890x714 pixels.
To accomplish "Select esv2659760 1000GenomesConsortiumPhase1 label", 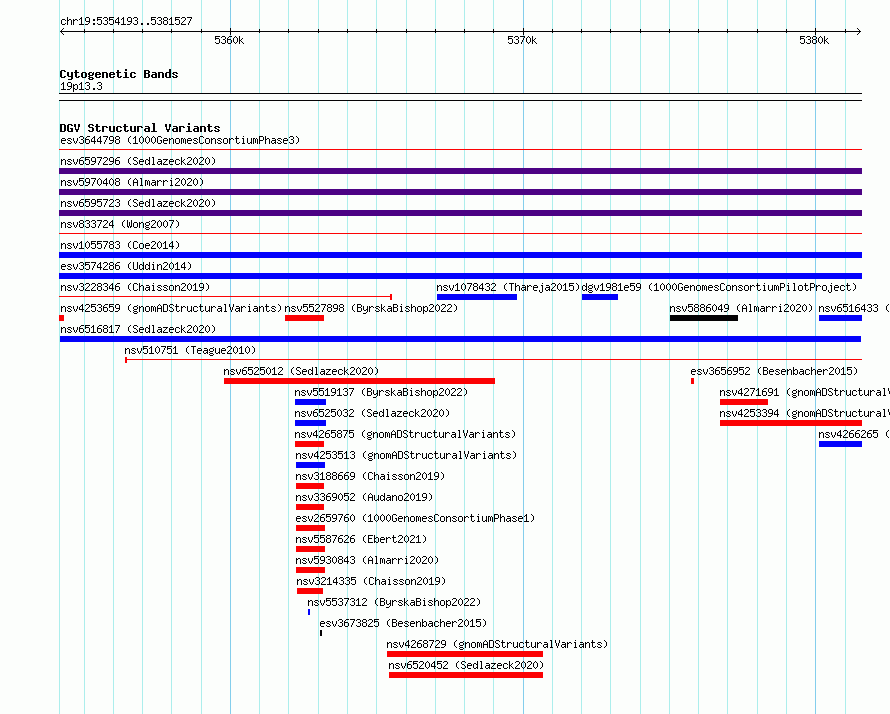I will 415,518.
